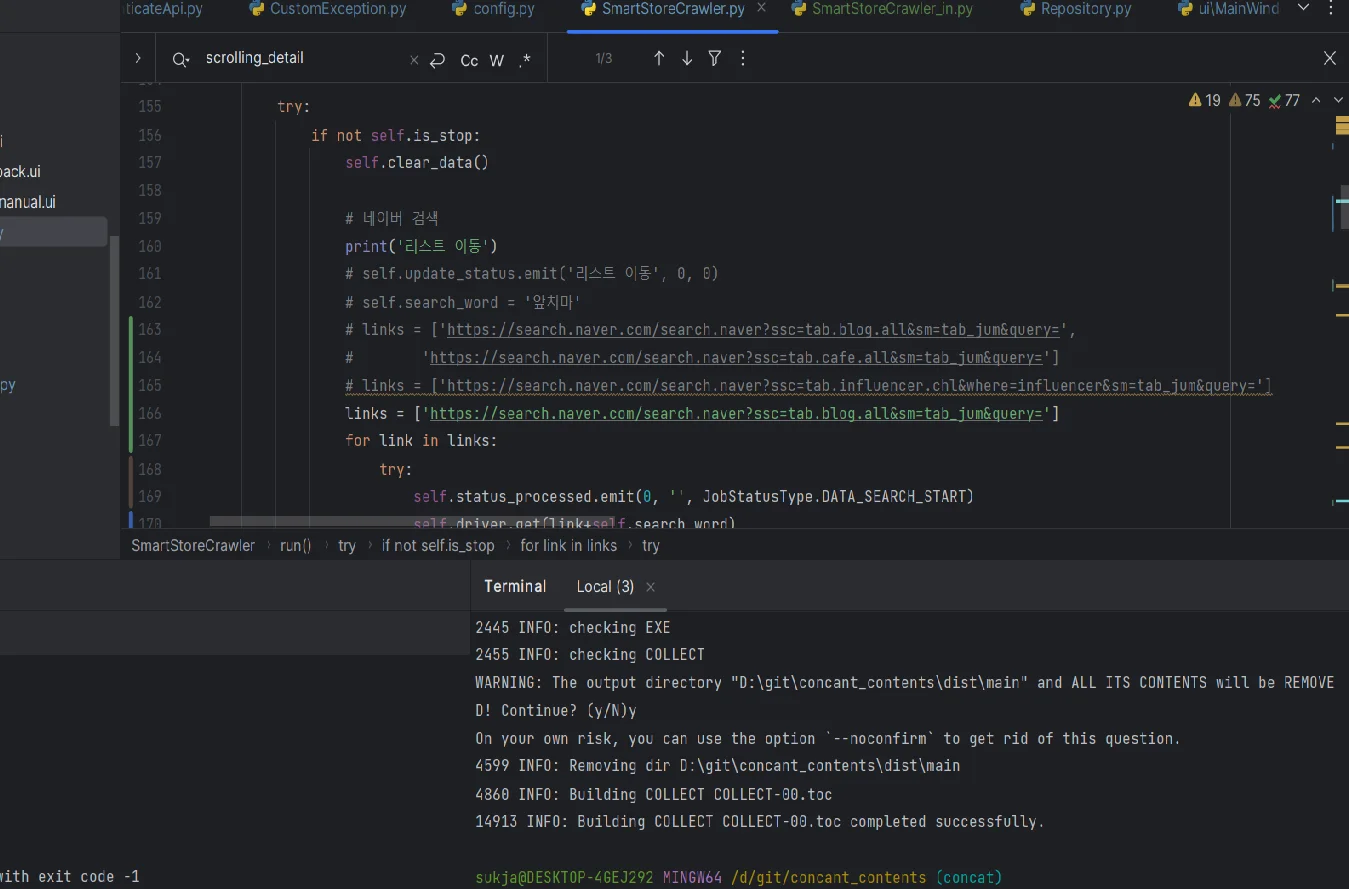Select 'for link in links' breadcrumb
The image size is (1349, 889).
(x=569, y=546)
